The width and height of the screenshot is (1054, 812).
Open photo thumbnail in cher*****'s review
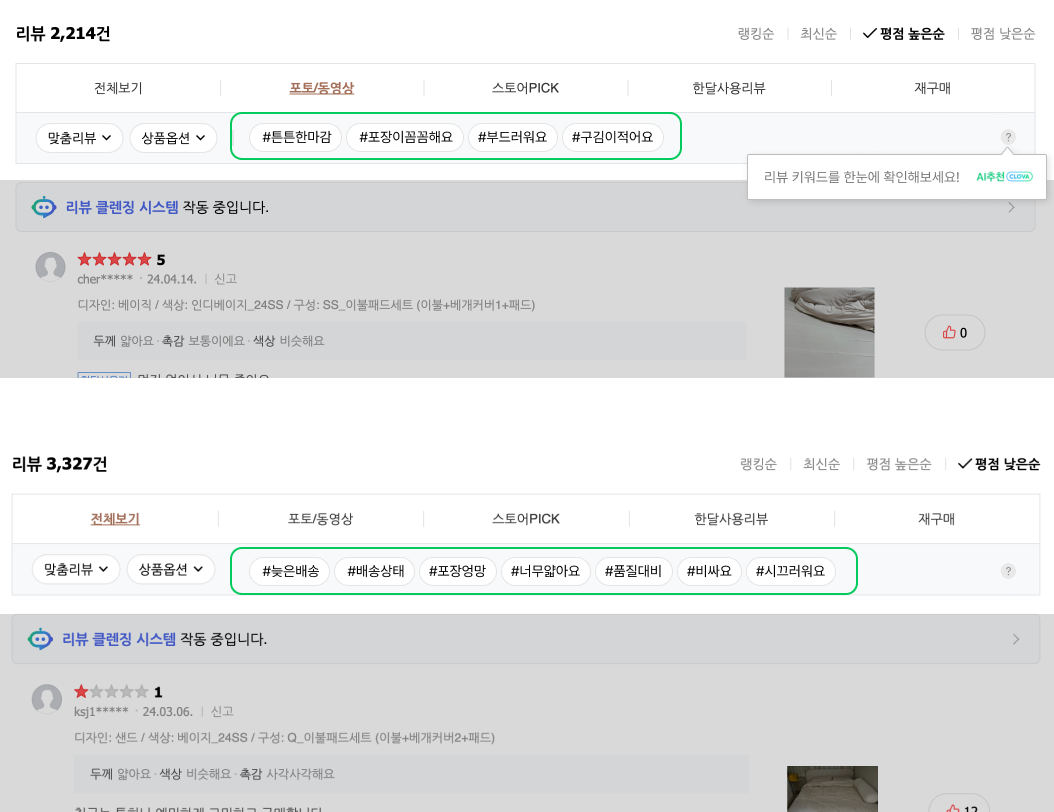click(x=829, y=332)
